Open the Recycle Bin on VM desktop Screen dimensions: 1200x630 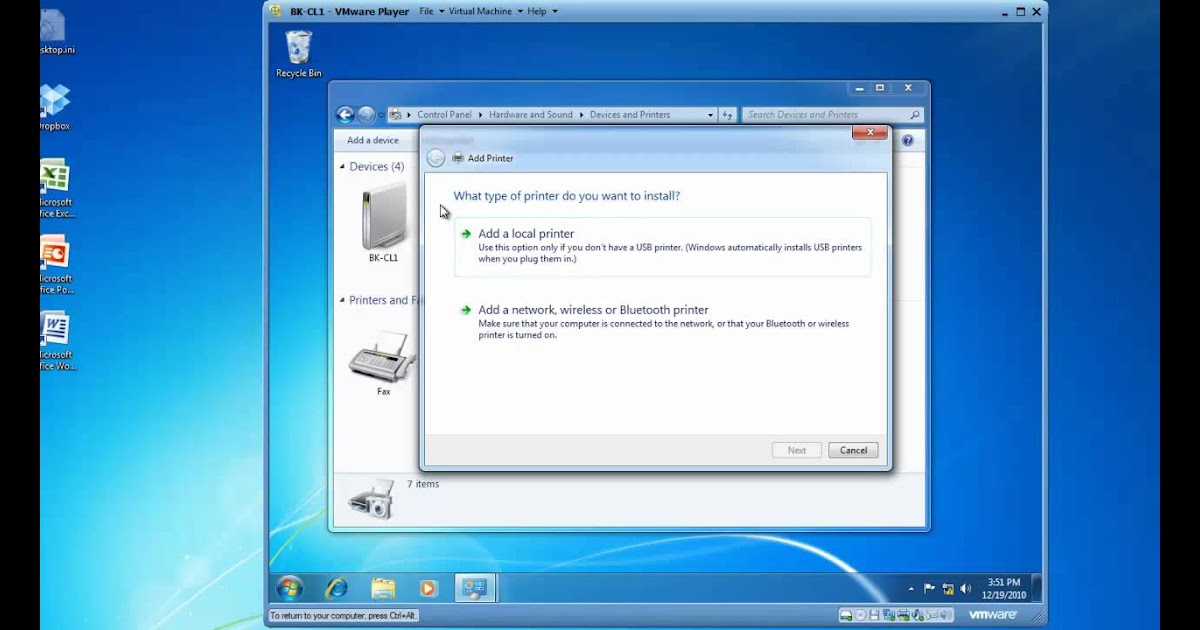point(298,54)
